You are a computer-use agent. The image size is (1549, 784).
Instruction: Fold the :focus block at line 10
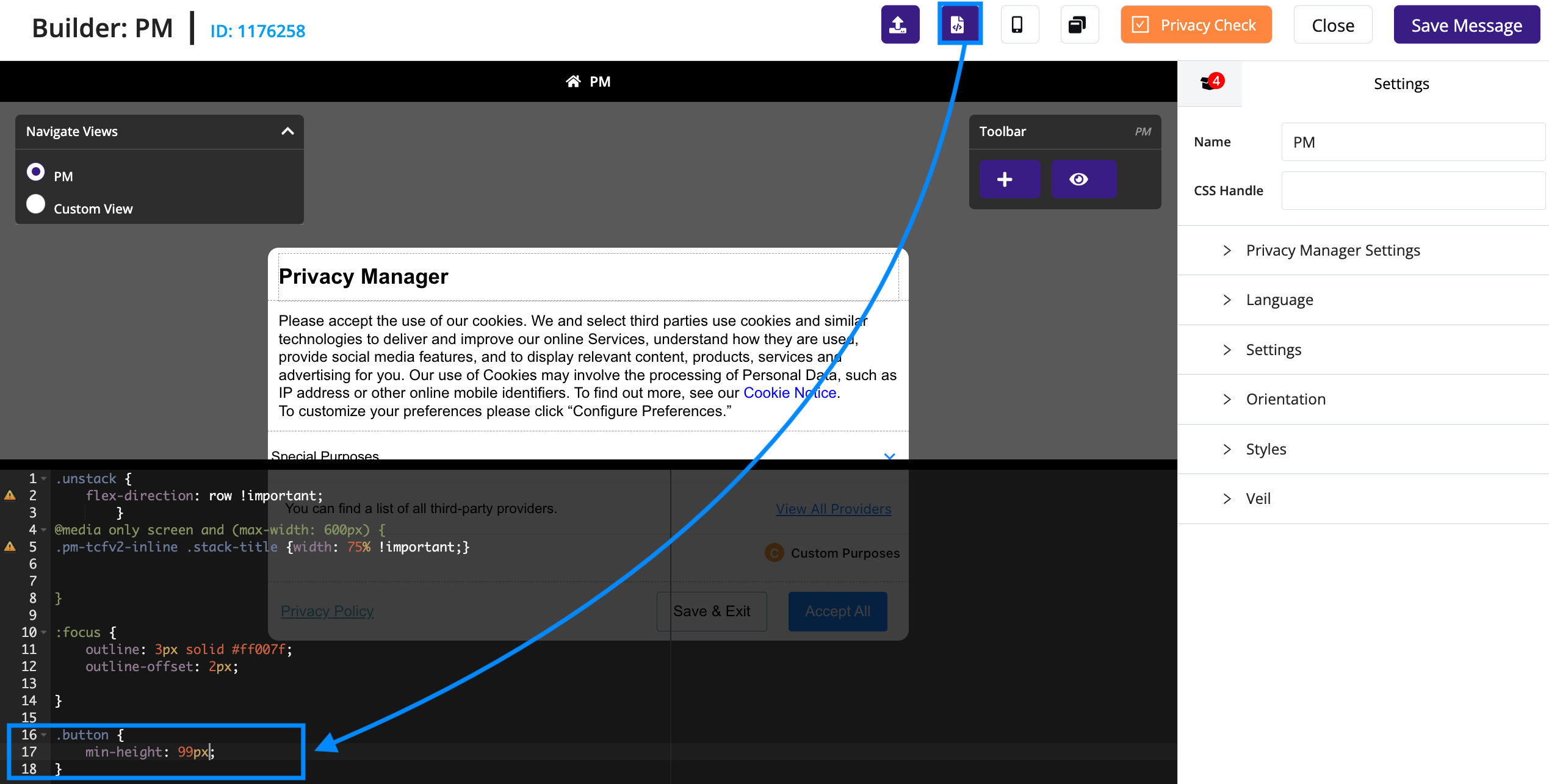44,632
